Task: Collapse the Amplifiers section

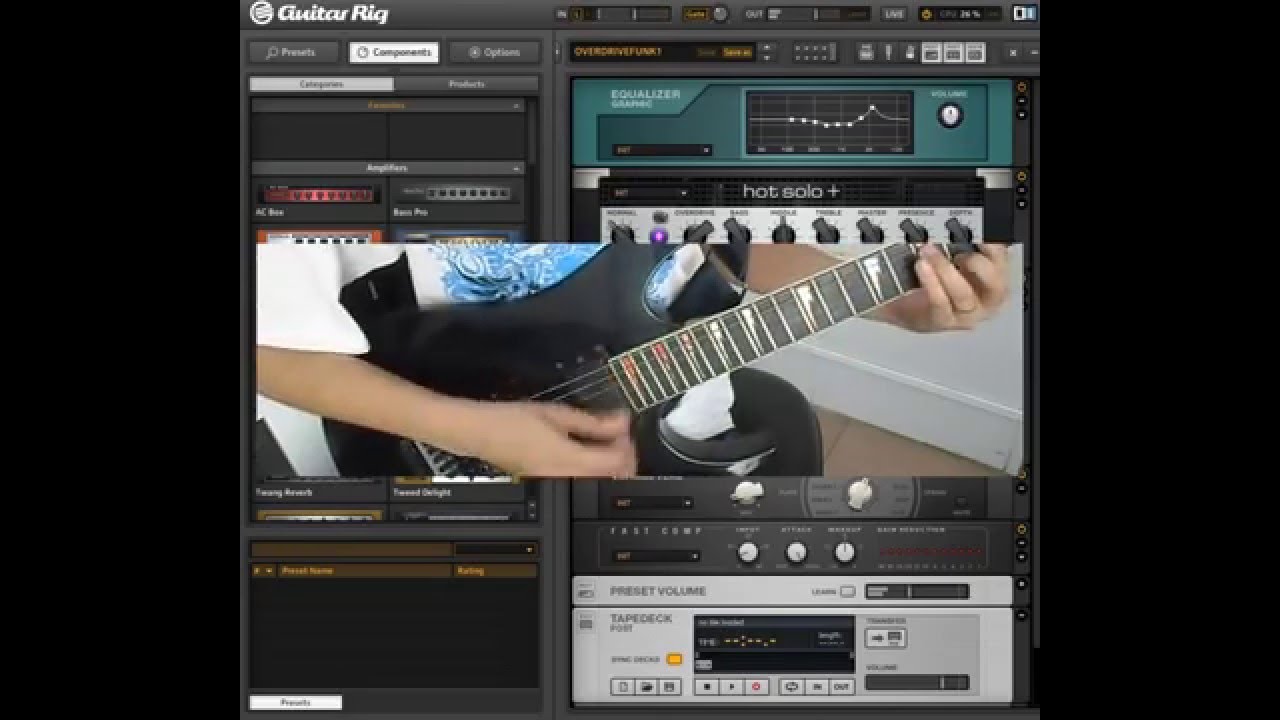Action: click(517, 168)
